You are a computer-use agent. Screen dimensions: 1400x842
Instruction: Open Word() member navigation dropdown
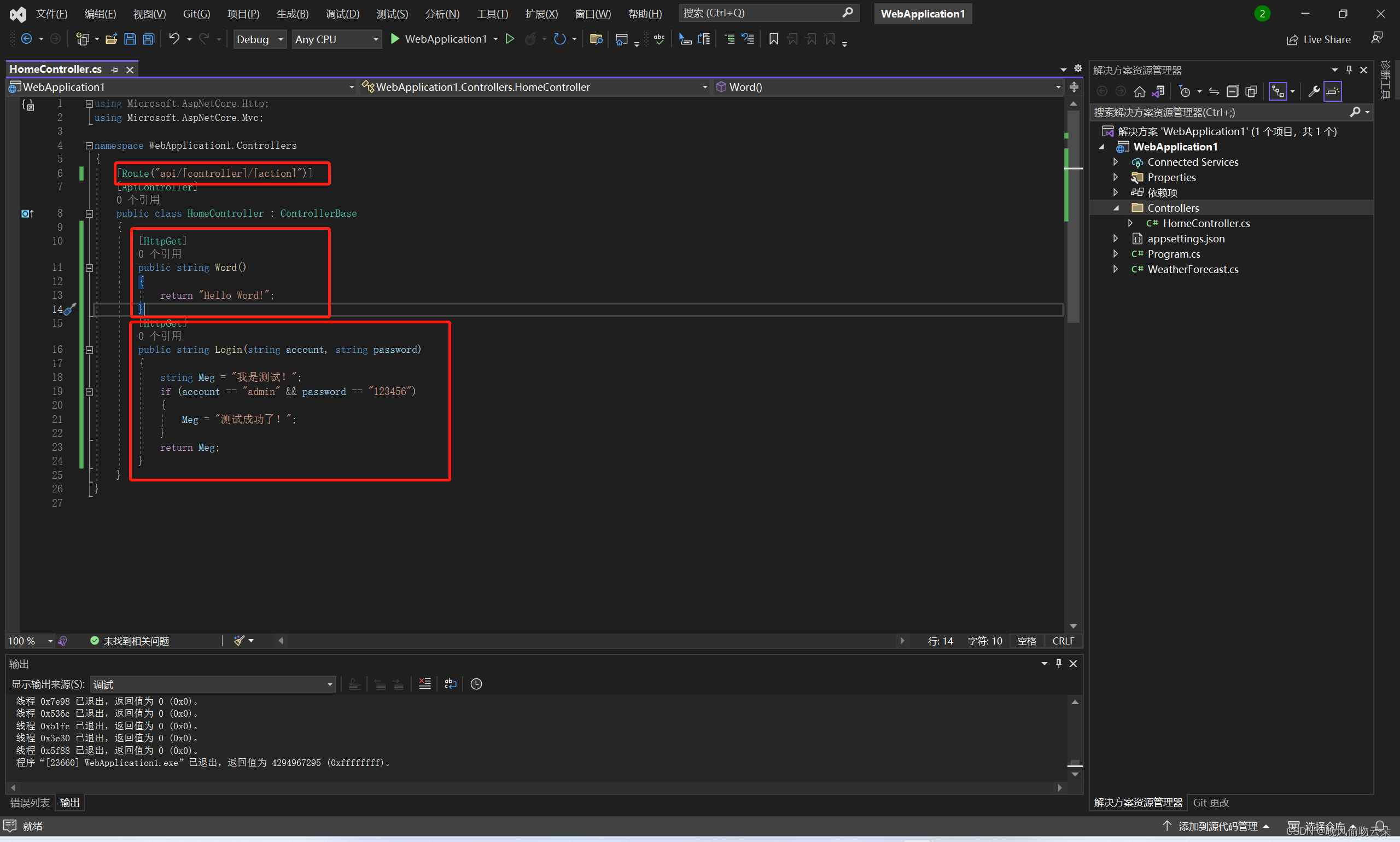pos(888,87)
